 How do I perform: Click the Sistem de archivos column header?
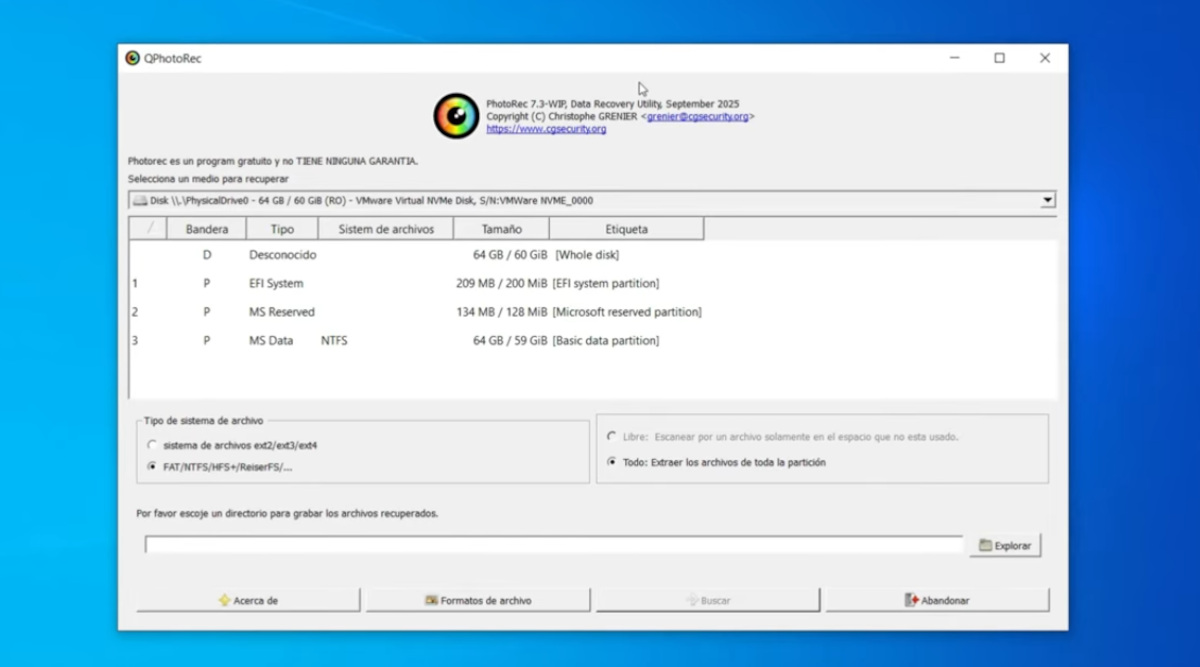tap(386, 229)
